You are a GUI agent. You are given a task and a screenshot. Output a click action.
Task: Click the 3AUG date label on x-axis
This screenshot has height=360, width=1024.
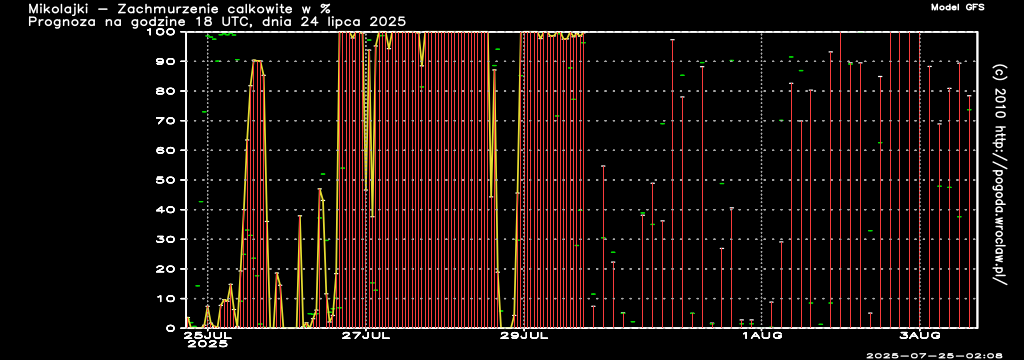(x=920, y=336)
